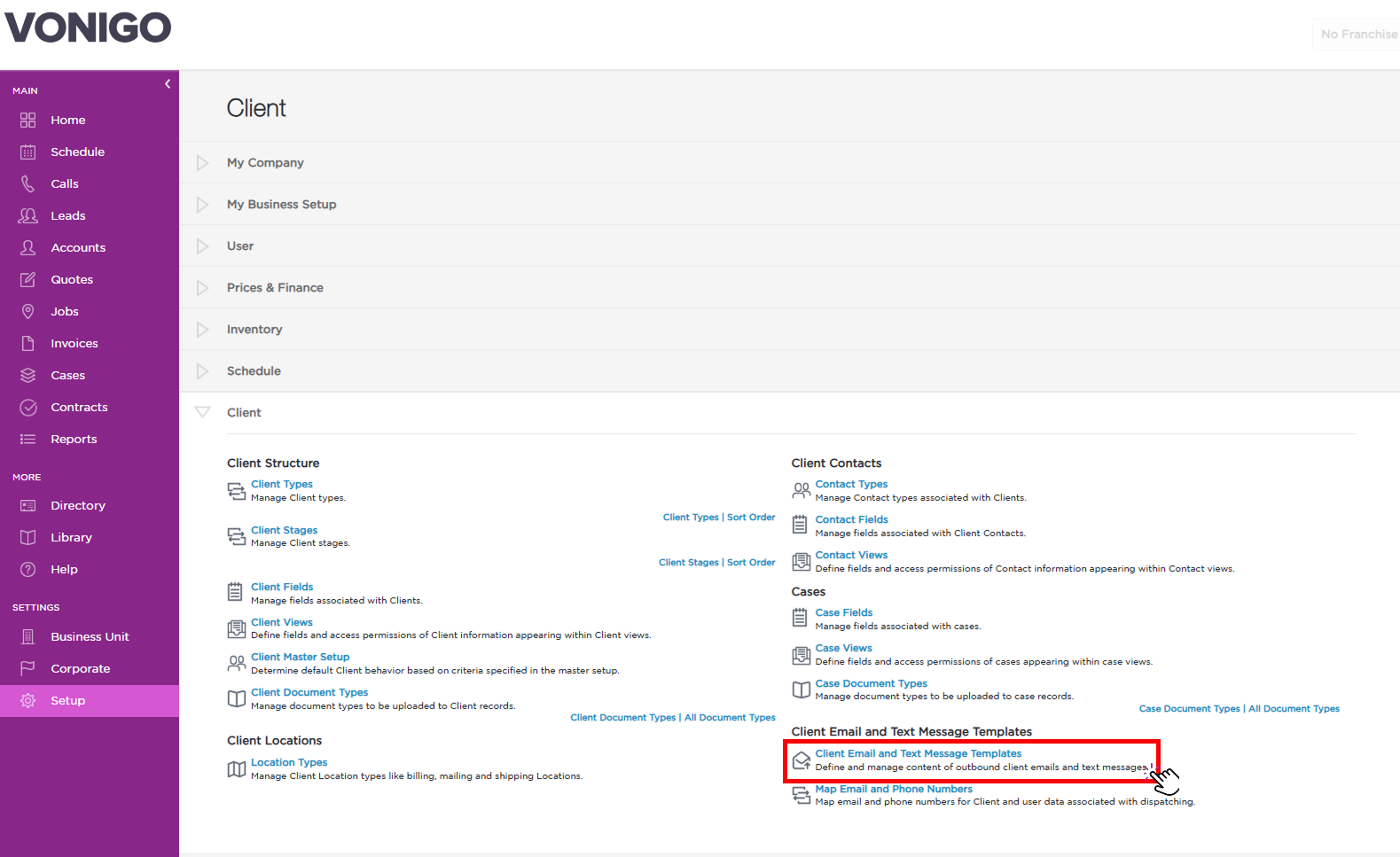
Task: Open the Case Views link
Action: [x=843, y=648]
